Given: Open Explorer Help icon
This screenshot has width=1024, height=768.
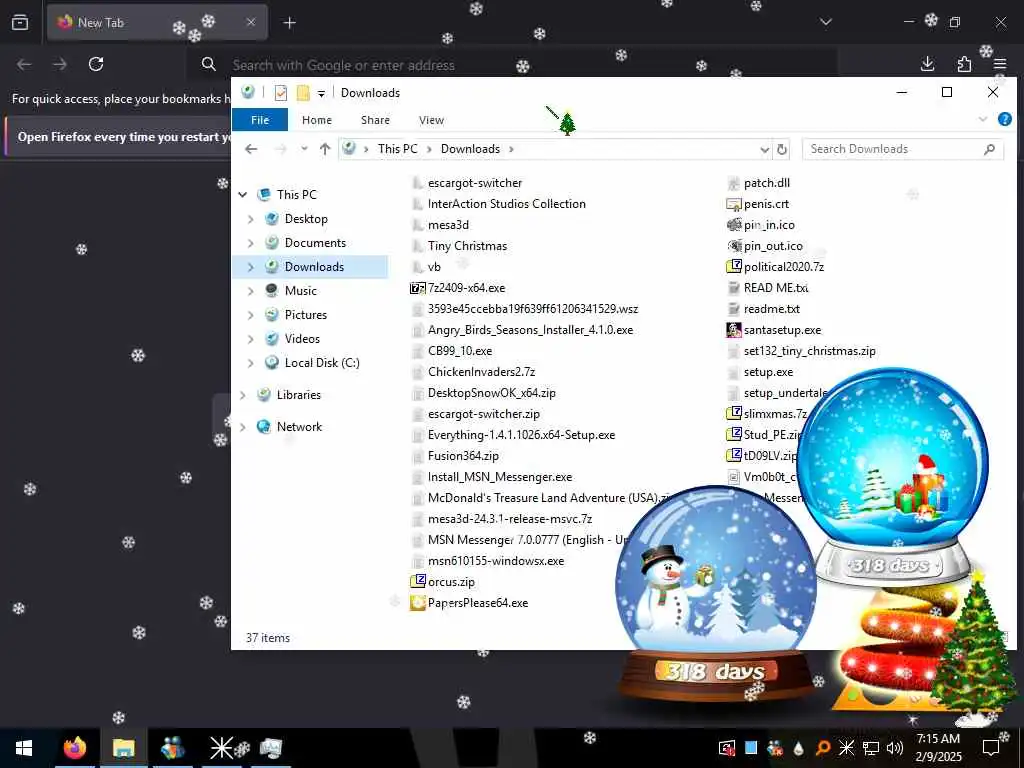Looking at the screenshot, I should pos(1005,119).
